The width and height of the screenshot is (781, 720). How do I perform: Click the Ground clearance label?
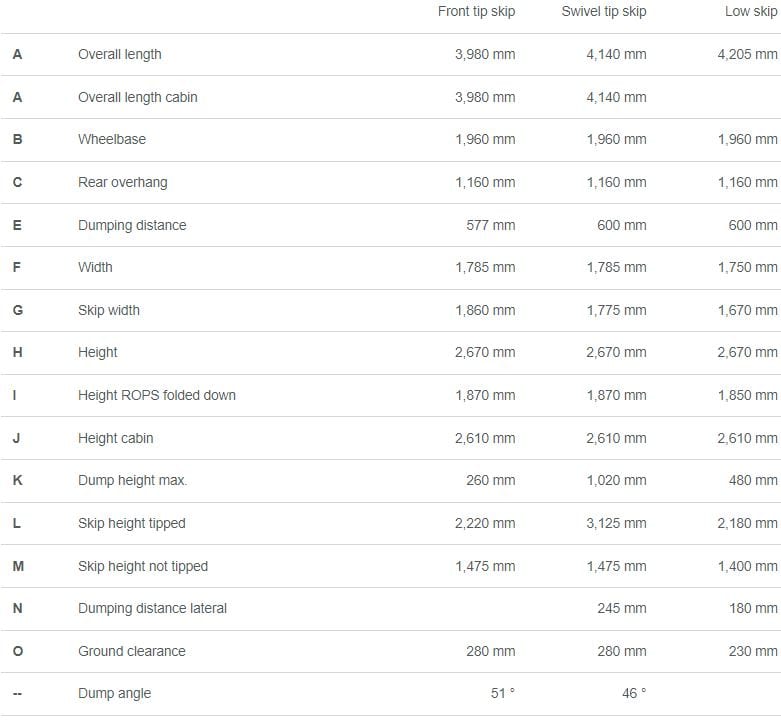(x=131, y=652)
